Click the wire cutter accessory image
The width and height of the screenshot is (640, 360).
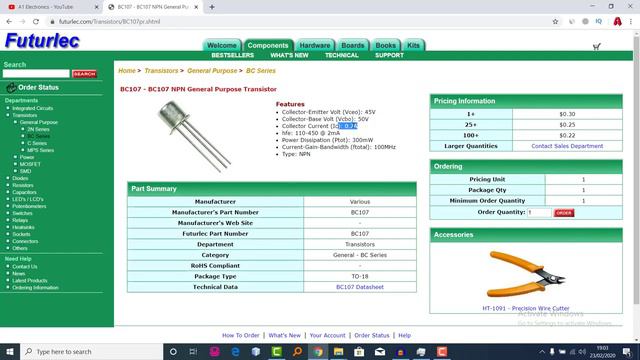[x=526, y=274]
